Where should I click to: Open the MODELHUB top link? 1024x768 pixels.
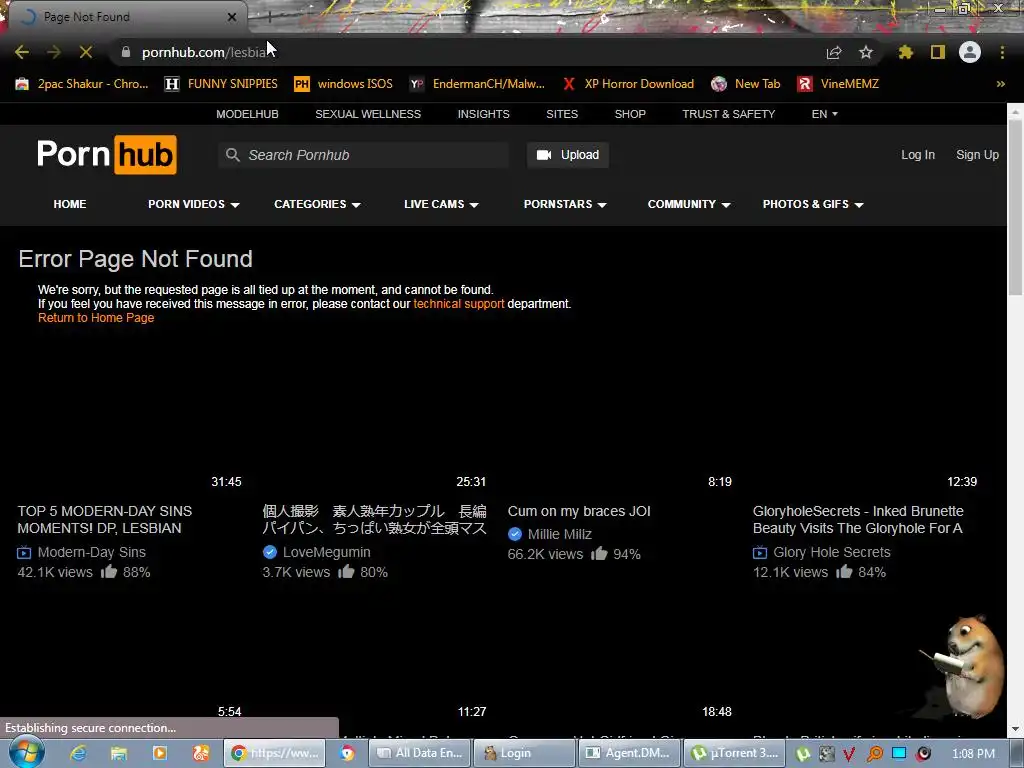coord(248,114)
